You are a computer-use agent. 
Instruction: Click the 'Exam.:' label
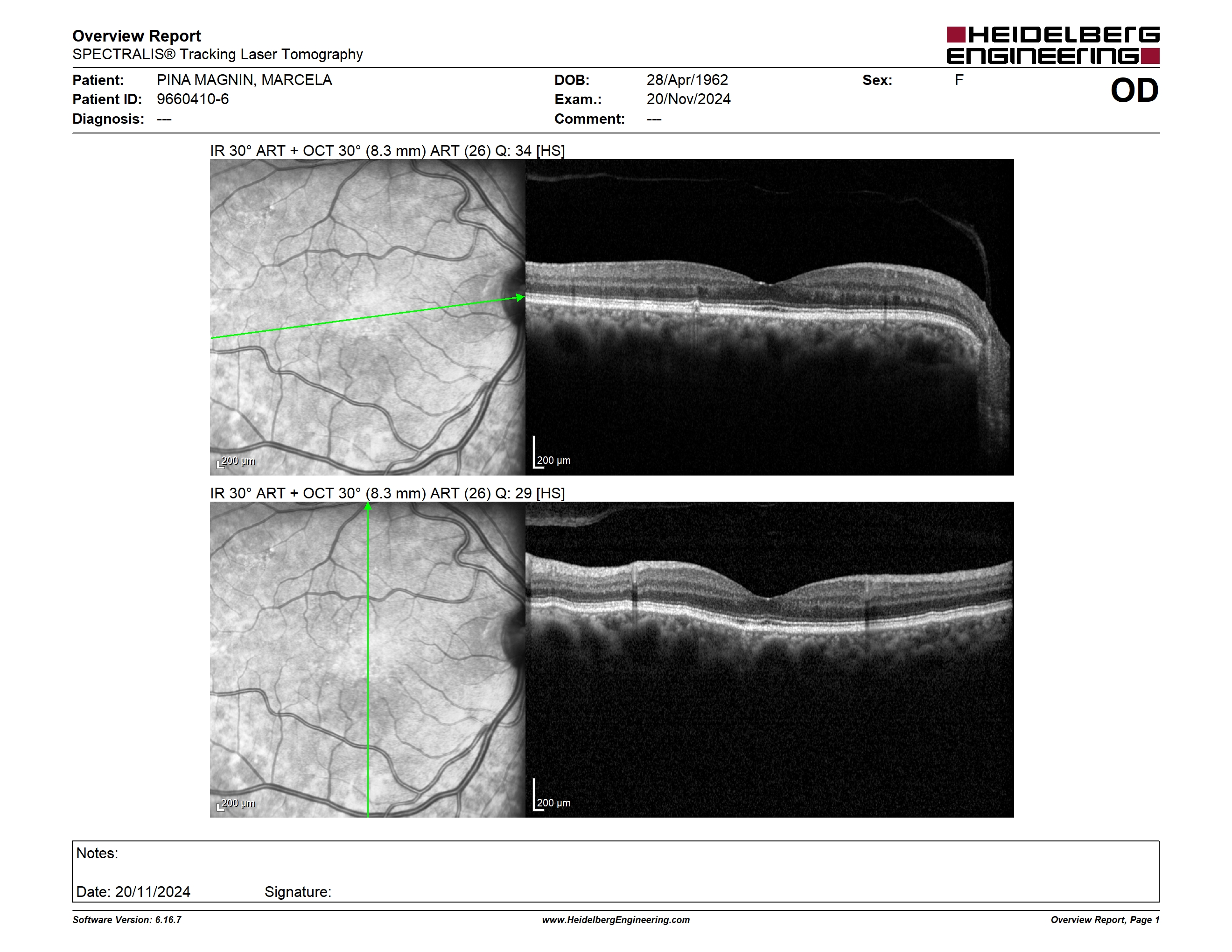pos(578,99)
